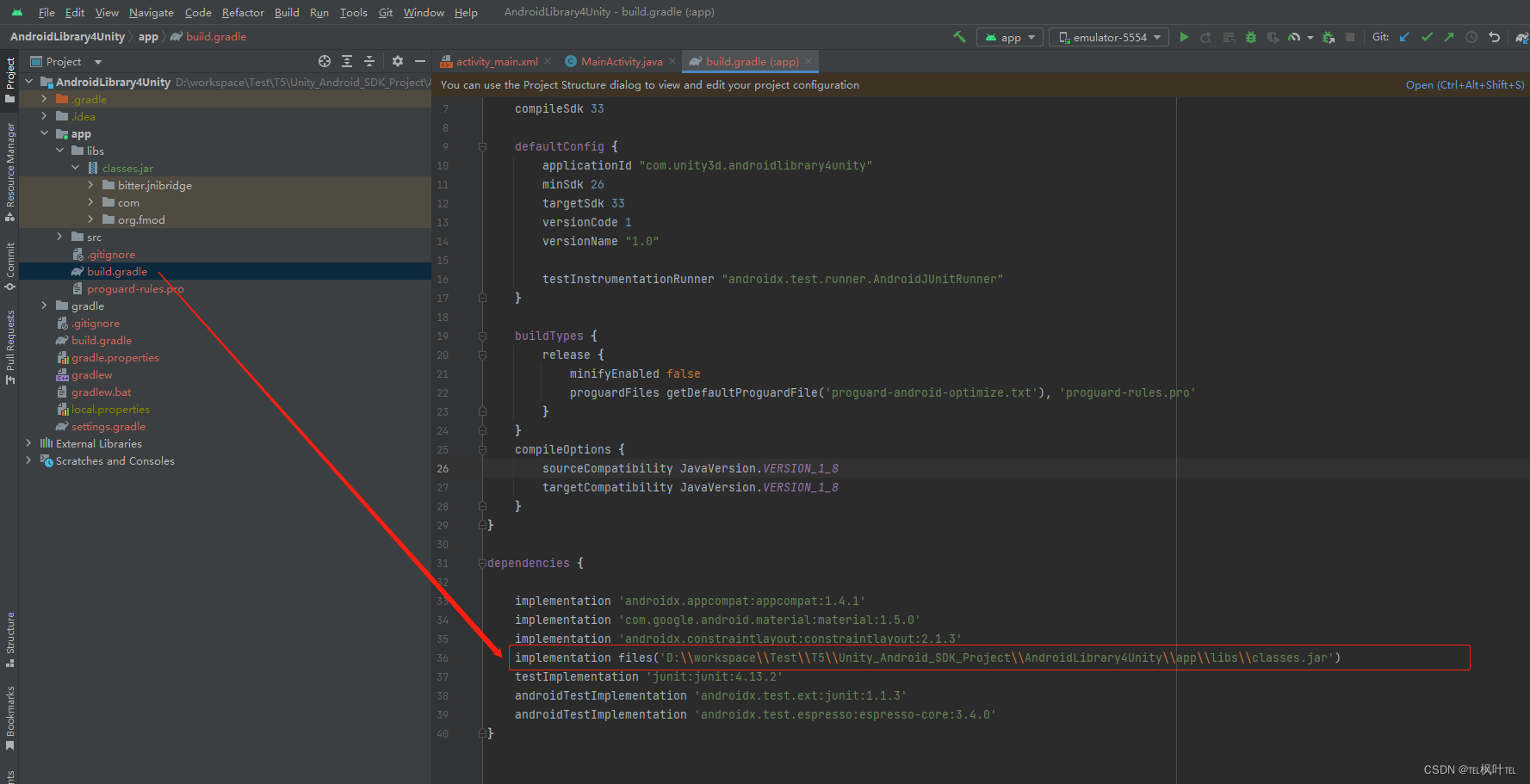Click the Apply Code Changes icon
The image size is (1530, 784).
click(x=1229, y=37)
